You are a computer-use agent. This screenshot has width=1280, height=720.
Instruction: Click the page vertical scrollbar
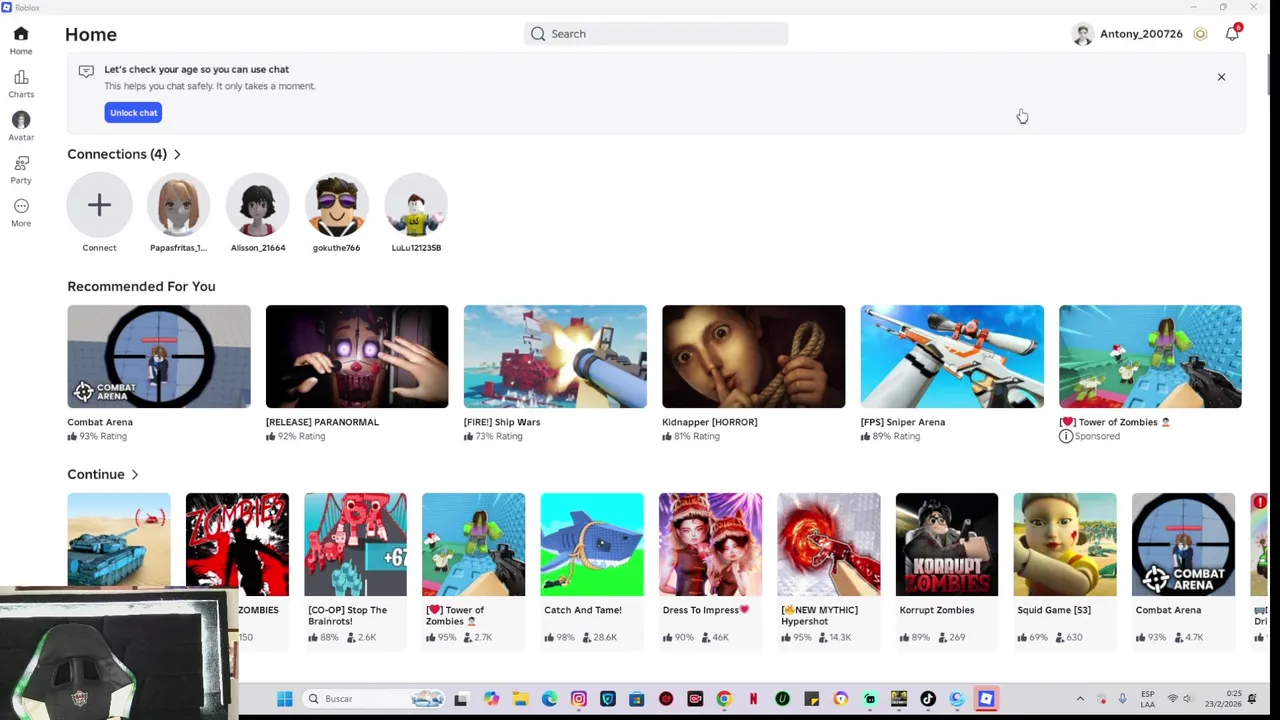[1270, 74]
